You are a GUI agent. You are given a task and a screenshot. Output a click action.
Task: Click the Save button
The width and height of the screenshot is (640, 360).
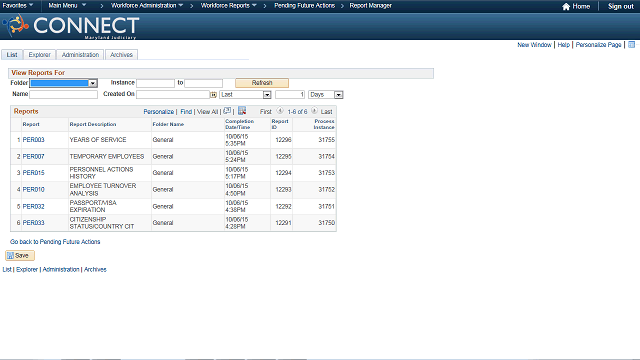[20, 256]
